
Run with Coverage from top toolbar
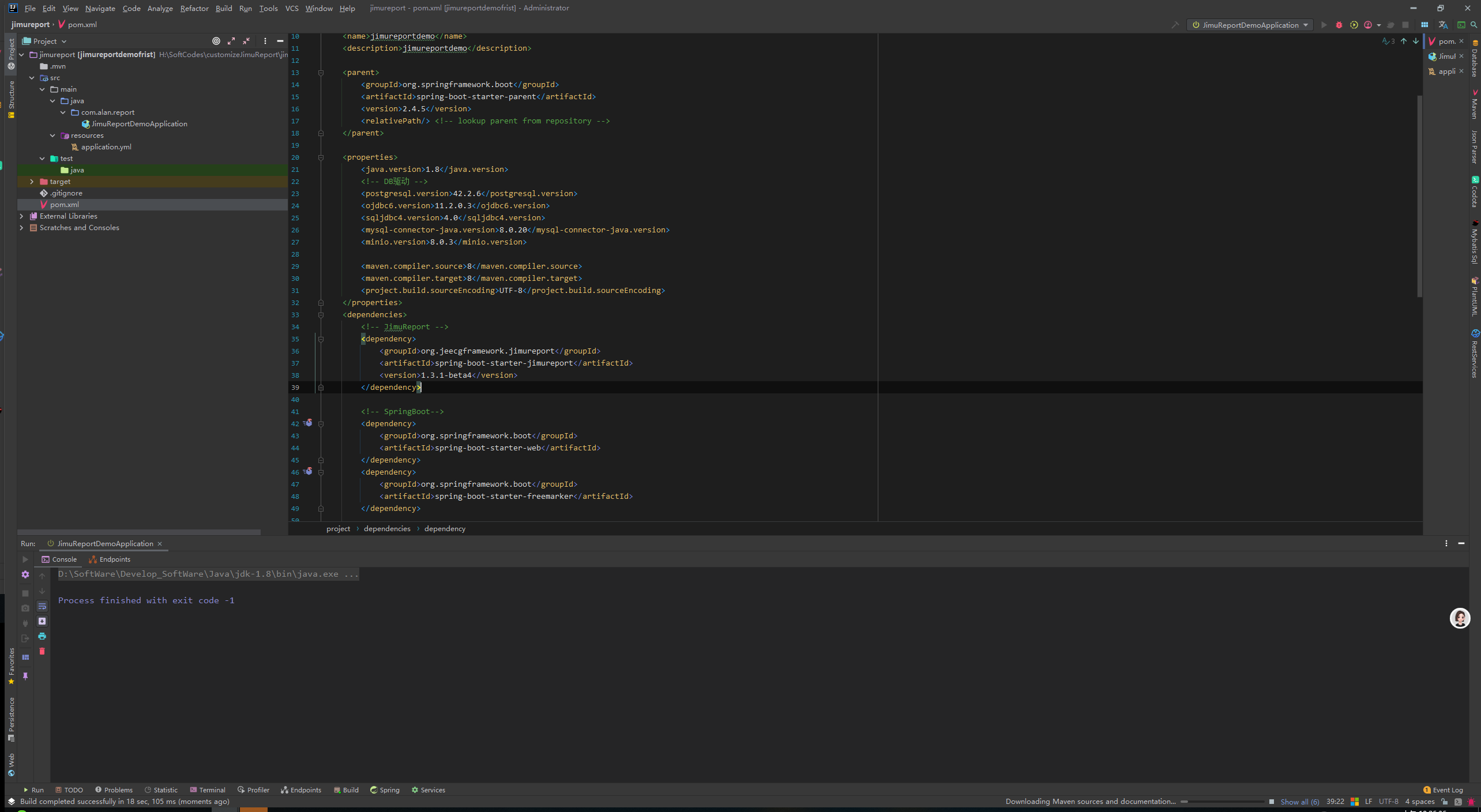tap(1354, 25)
